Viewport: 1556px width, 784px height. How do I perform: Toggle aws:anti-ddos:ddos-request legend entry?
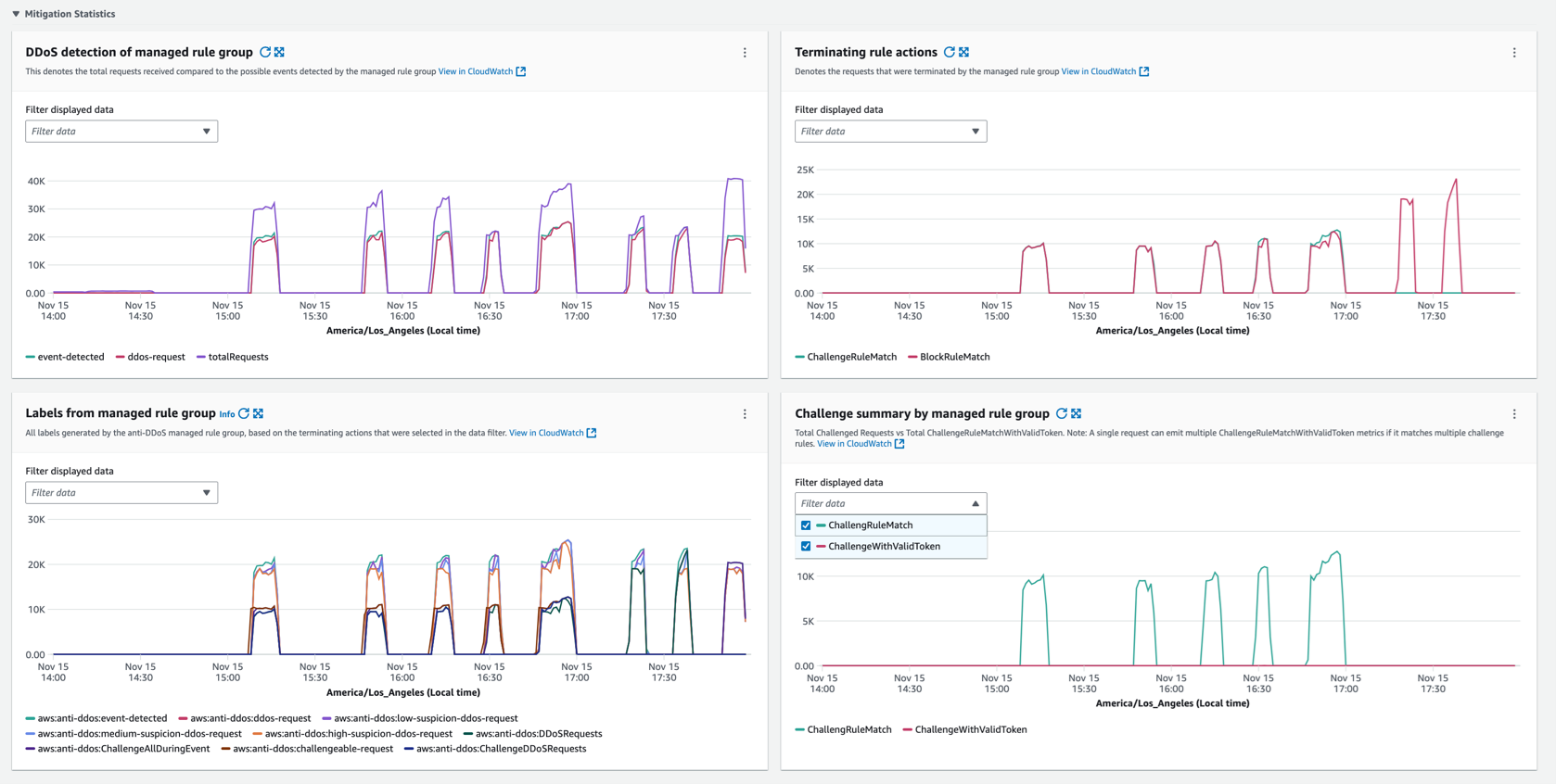point(245,718)
